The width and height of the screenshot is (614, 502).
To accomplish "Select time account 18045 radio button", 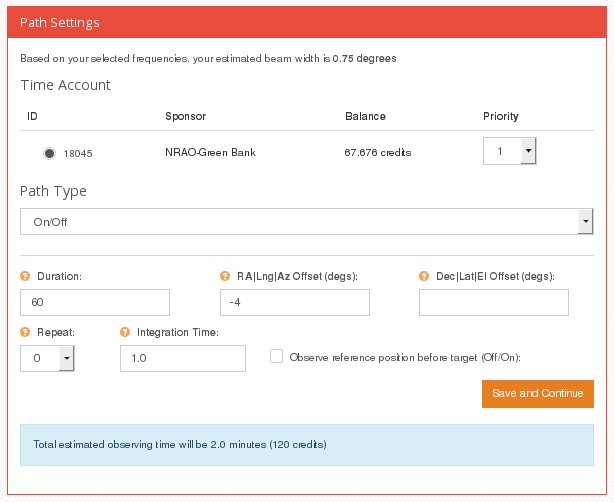I will click(49, 153).
